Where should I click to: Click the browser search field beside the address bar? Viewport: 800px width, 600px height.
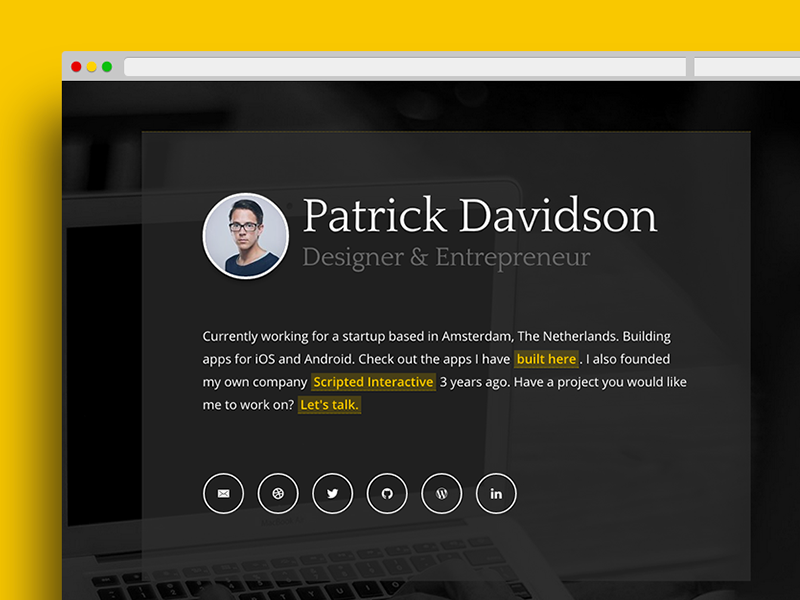click(x=747, y=67)
